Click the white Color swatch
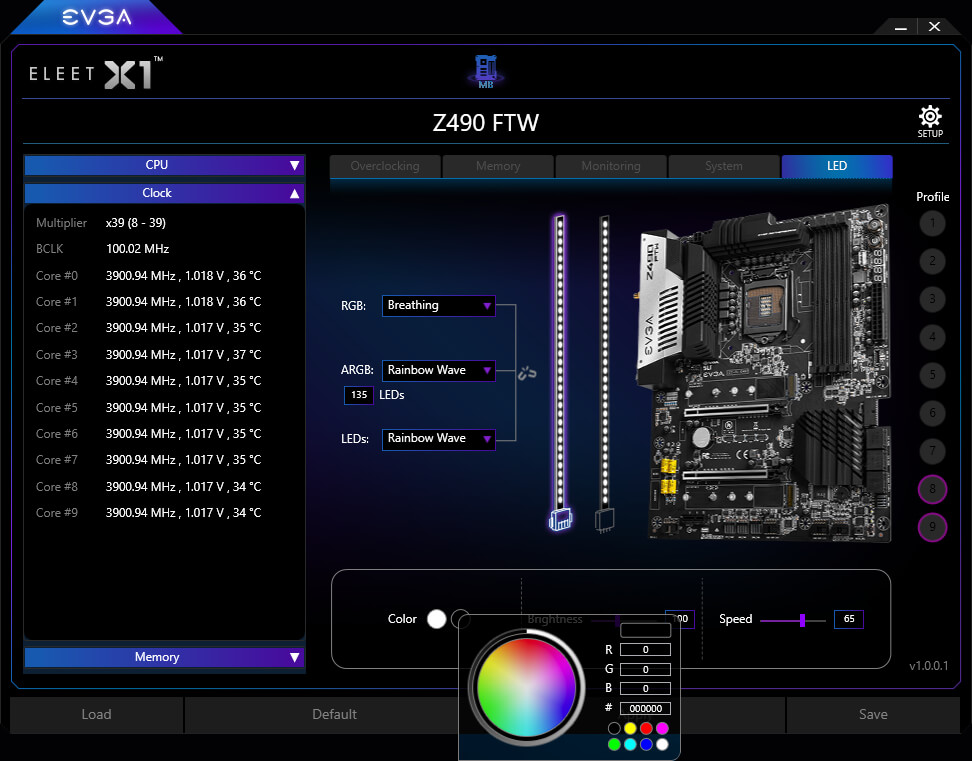The image size is (972, 761). tap(436, 619)
